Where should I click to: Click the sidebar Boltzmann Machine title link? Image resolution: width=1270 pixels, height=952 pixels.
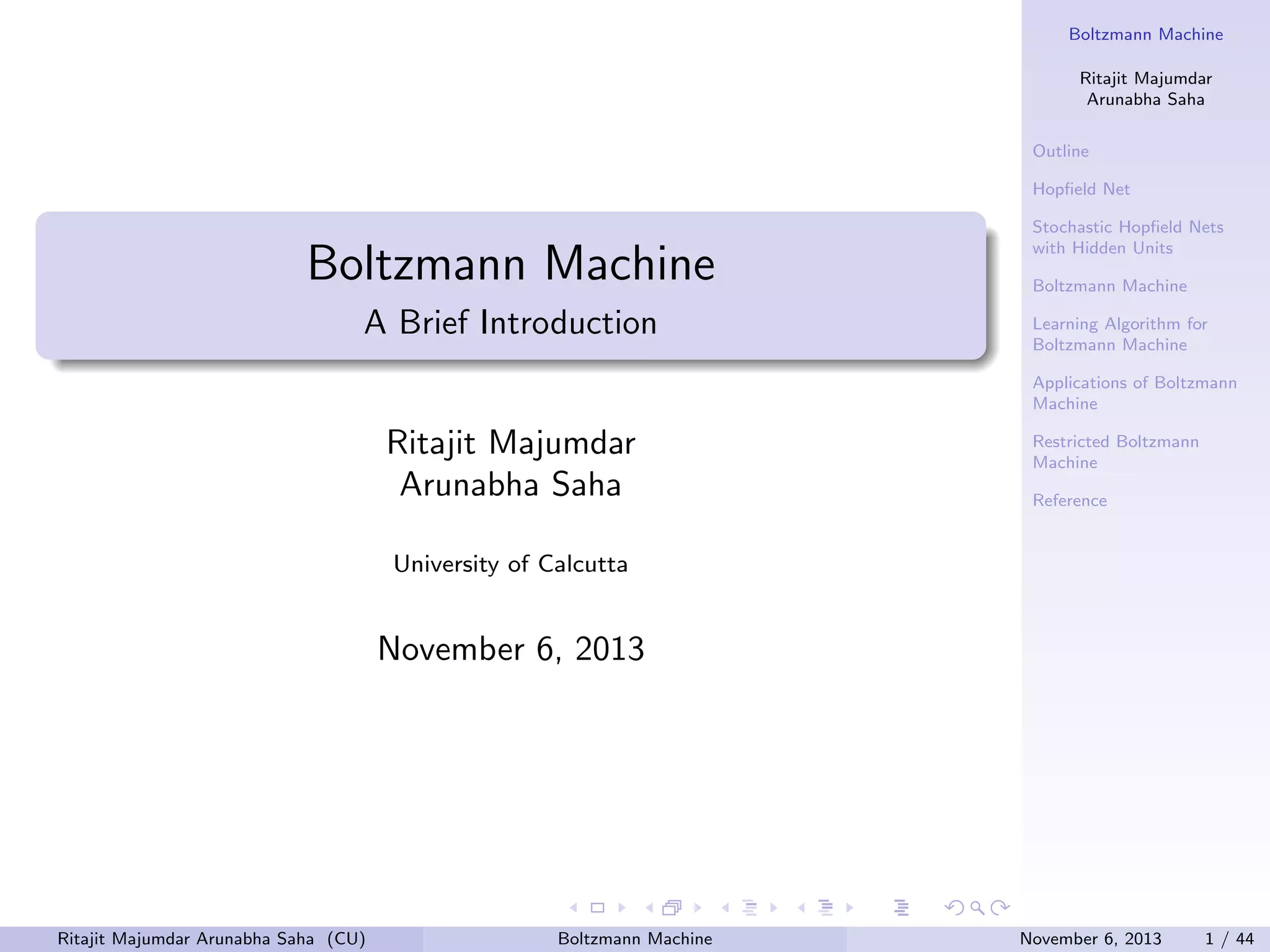[x=1145, y=34]
